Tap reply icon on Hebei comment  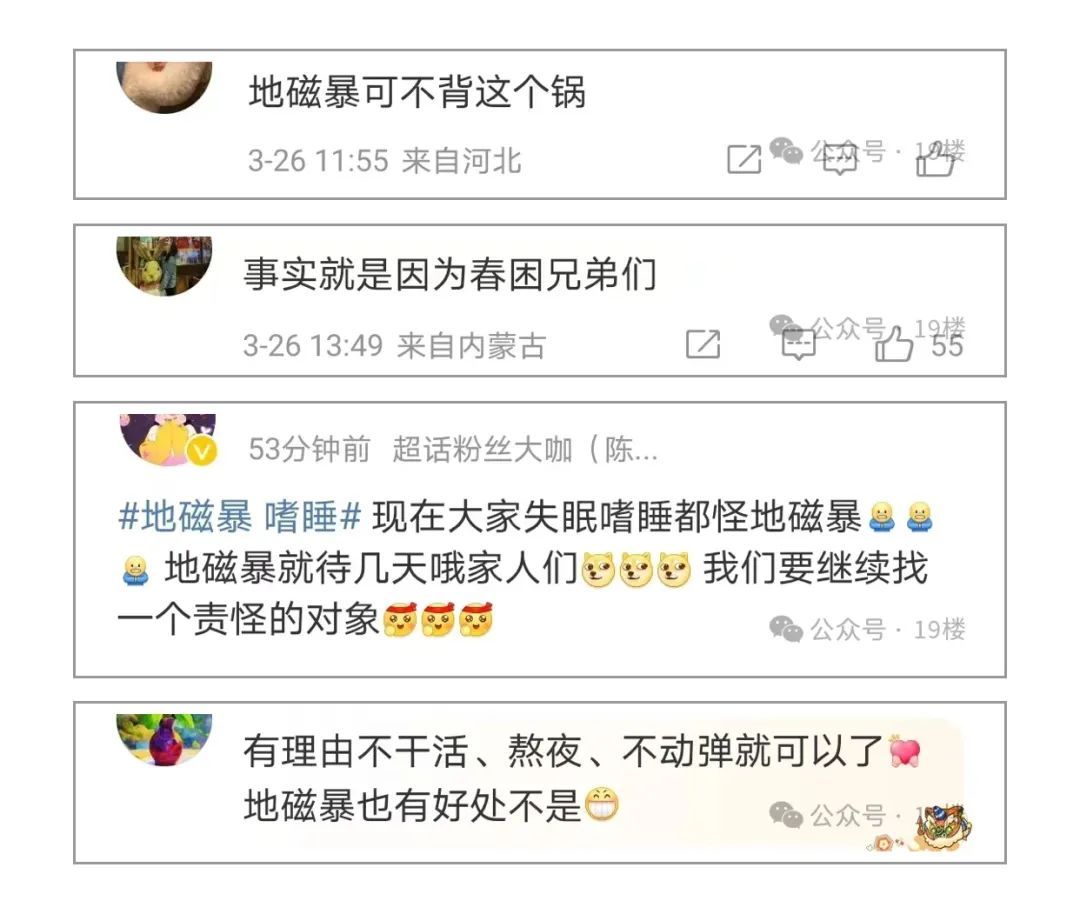[x=840, y=159]
